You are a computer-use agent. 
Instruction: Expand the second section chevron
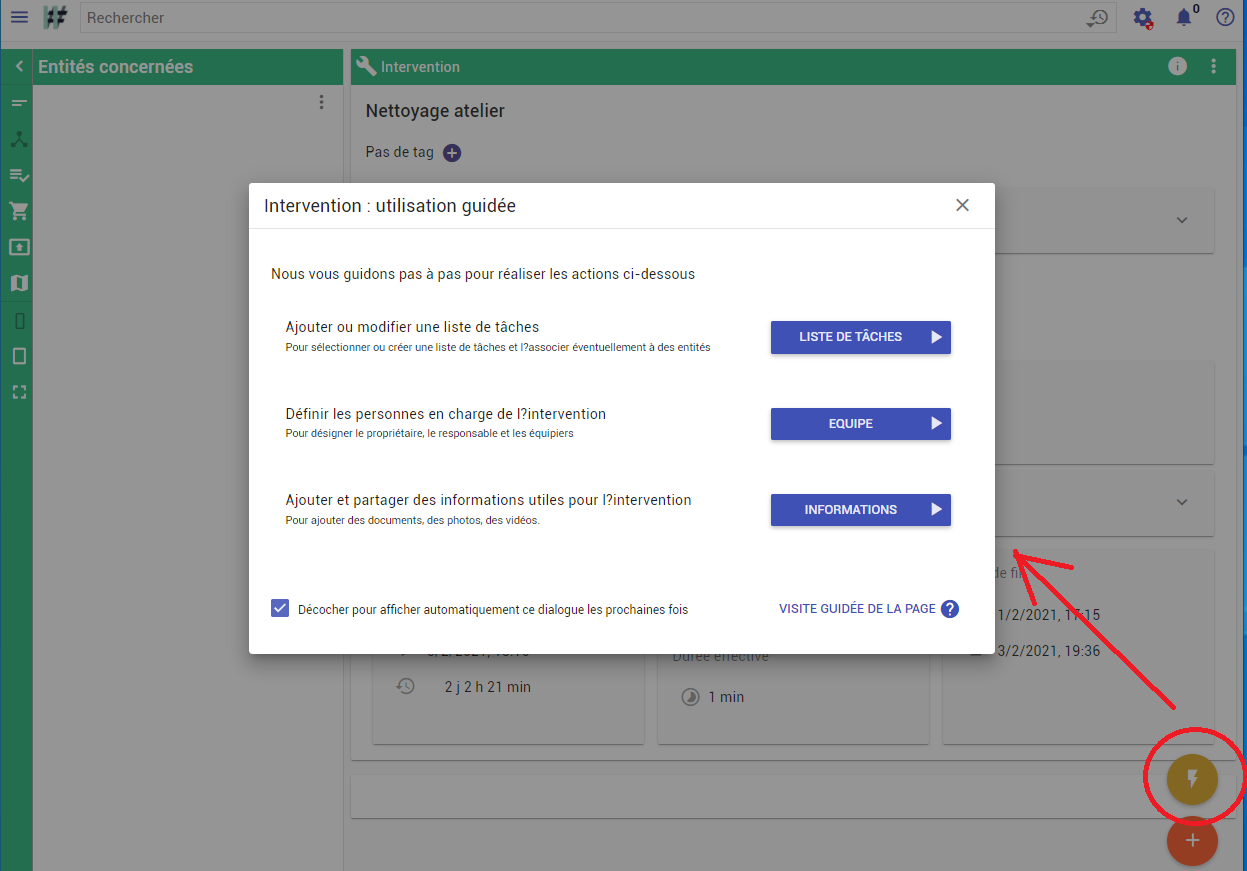coord(1182,502)
